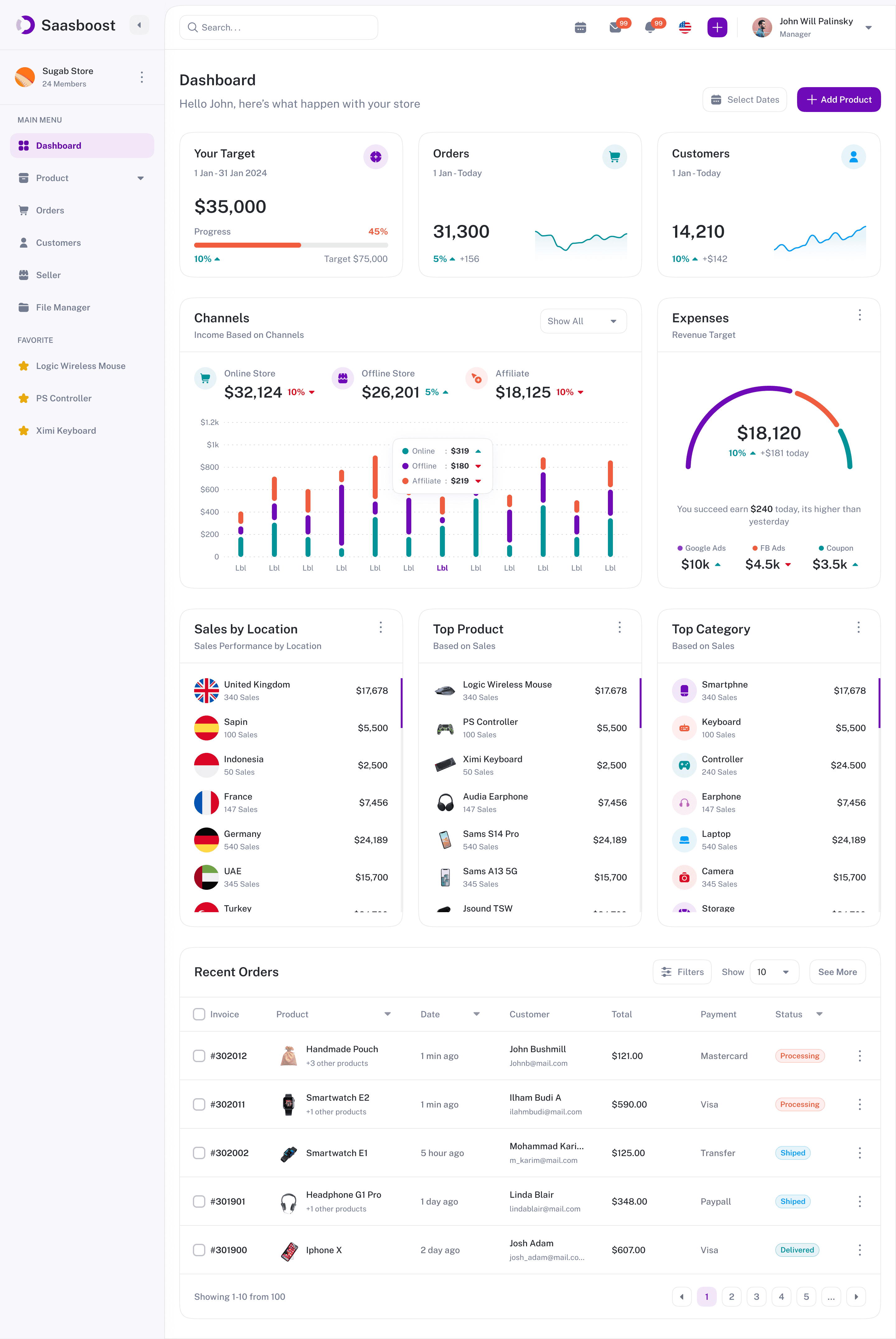The height and width of the screenshot is (1339, 896).
Task: Go to Orders in main menu
Action: 50,210
